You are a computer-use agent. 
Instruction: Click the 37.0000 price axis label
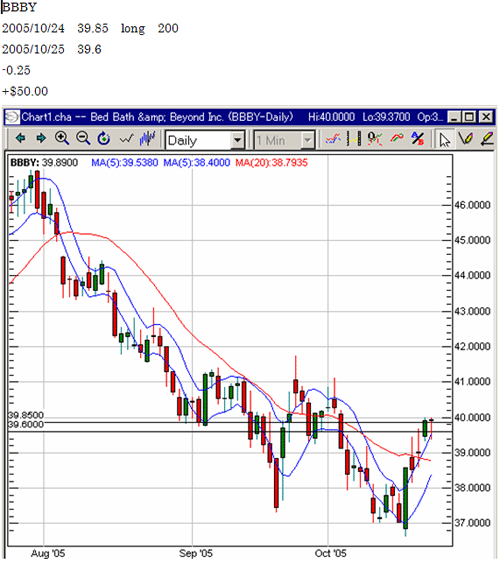472,523
